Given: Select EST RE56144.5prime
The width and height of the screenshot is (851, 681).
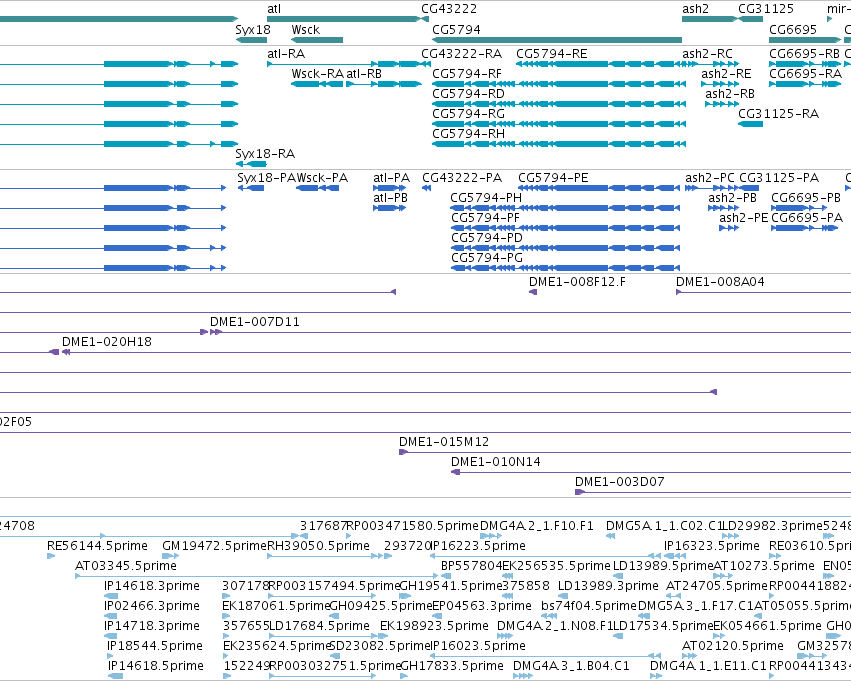Looking at the screenshot, I should point(98,546).
